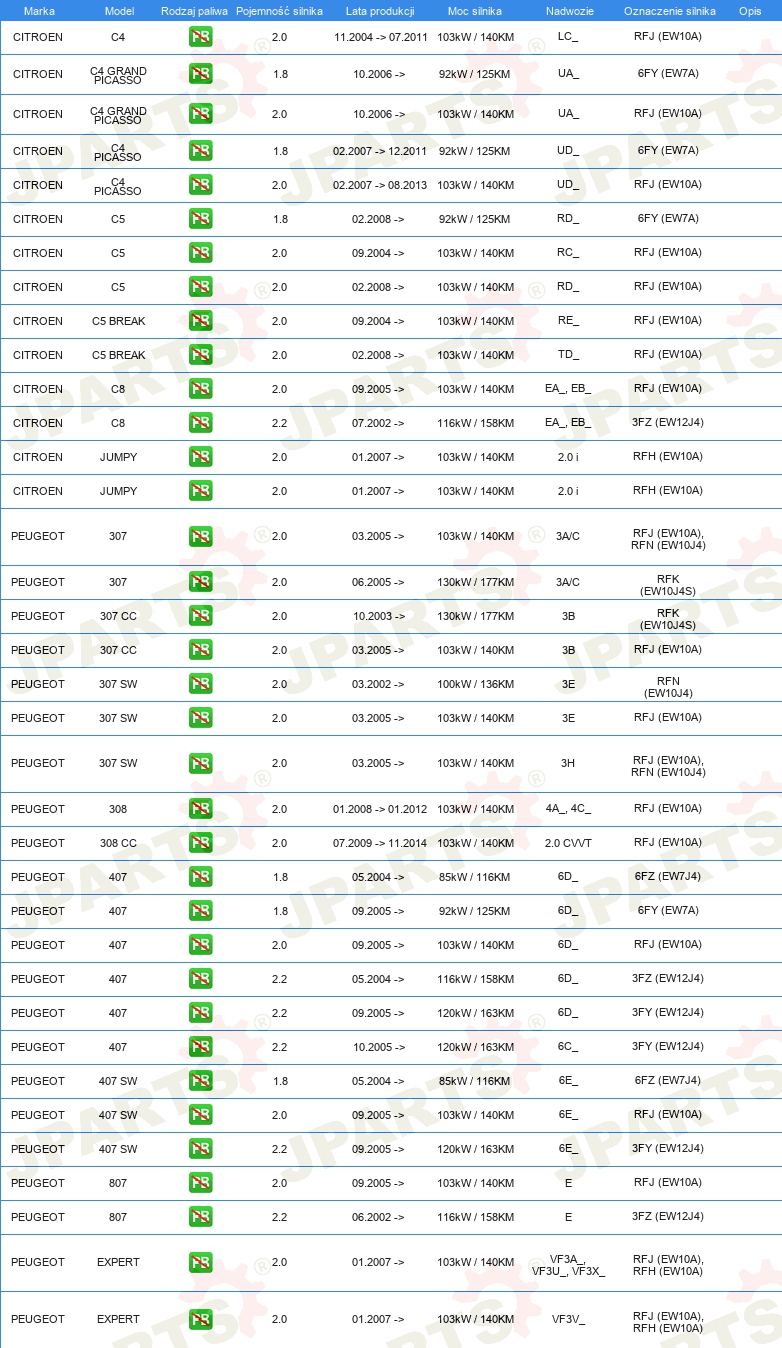Click the RFN (EW10J4) engine code in the 3E row
The height and width of the screenshot is (1348, 782).
[x=668, y=686]
